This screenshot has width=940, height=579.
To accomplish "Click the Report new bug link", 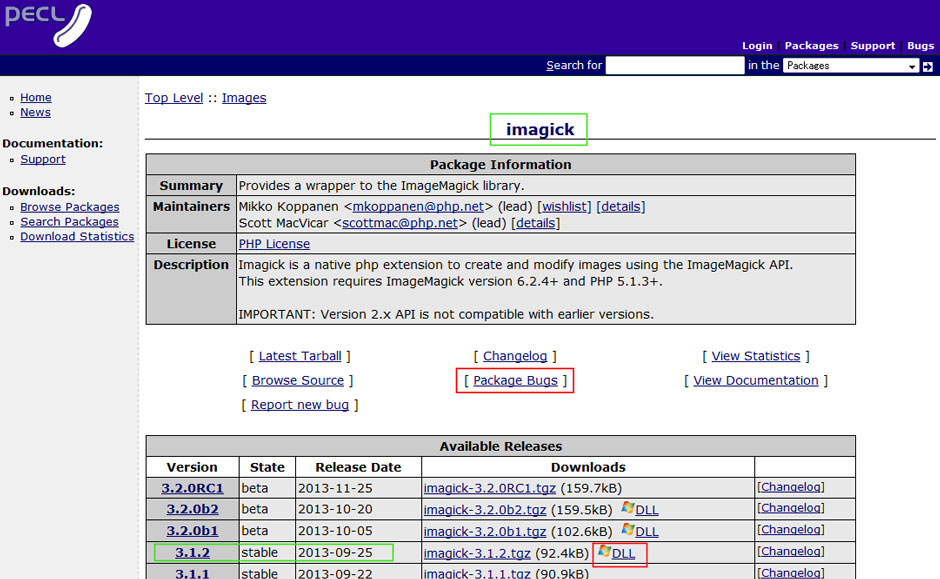I will tap(300, 405).
